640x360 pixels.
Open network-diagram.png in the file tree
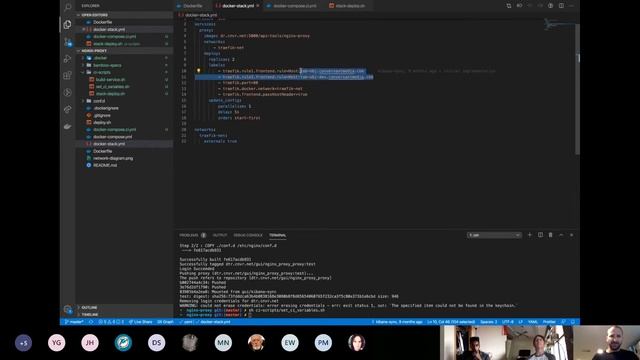(x=124, y=158)
